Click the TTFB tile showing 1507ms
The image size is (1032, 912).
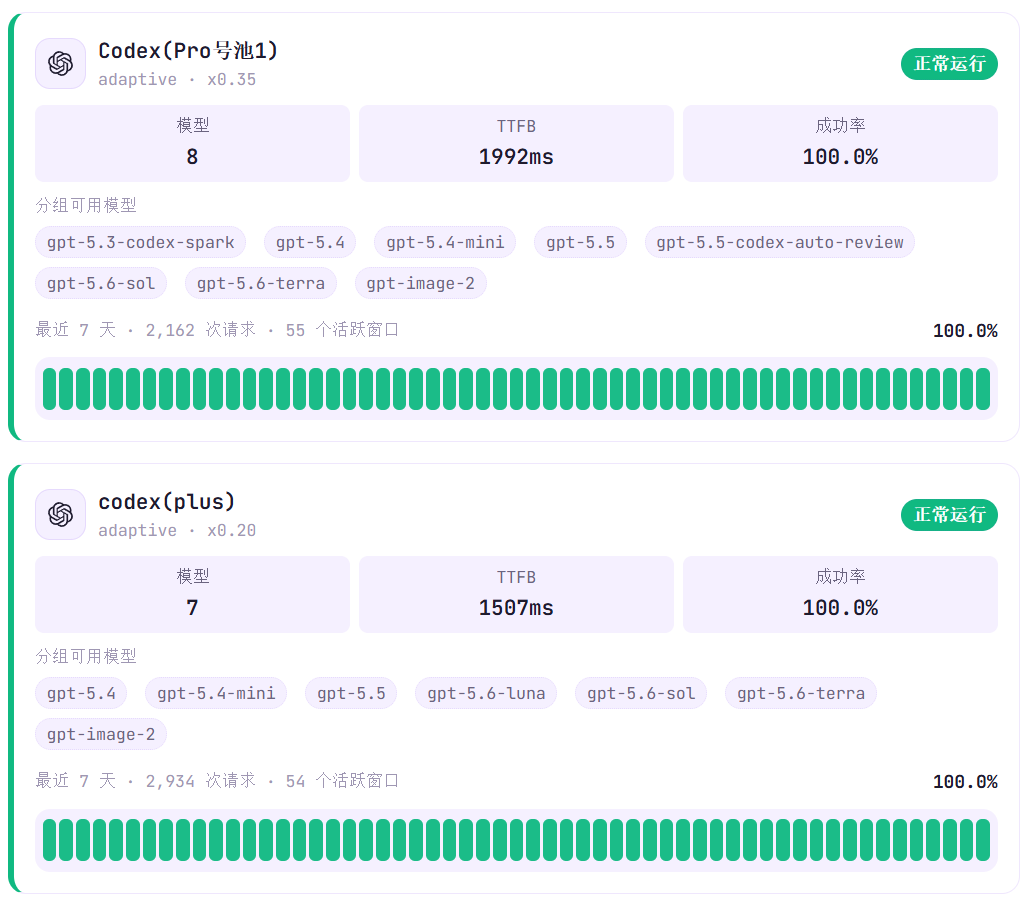pos(516,594)
